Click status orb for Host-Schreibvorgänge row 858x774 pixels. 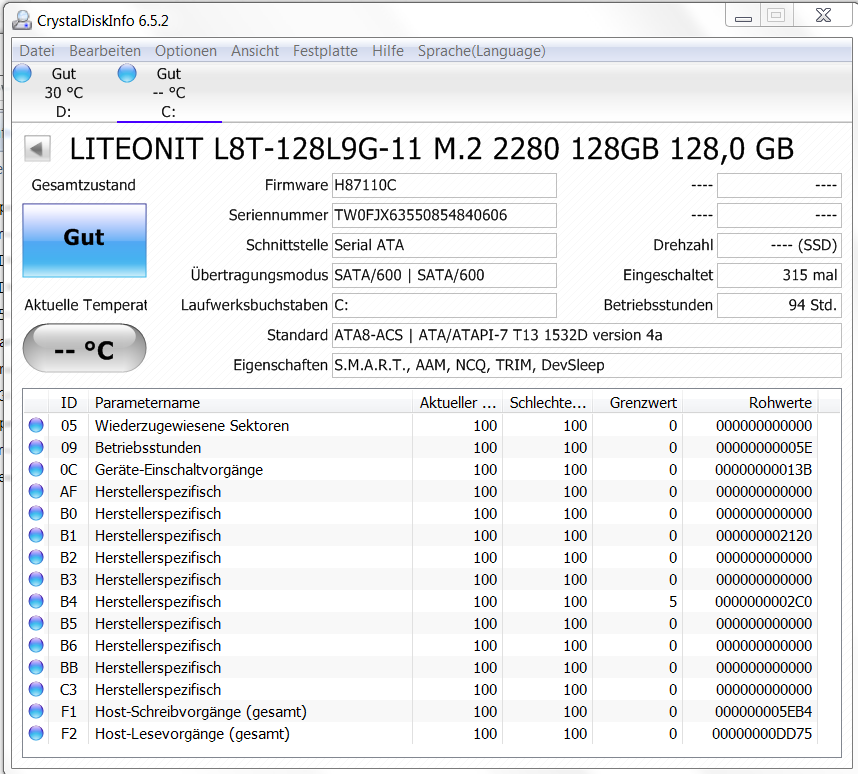click(36, 712)
